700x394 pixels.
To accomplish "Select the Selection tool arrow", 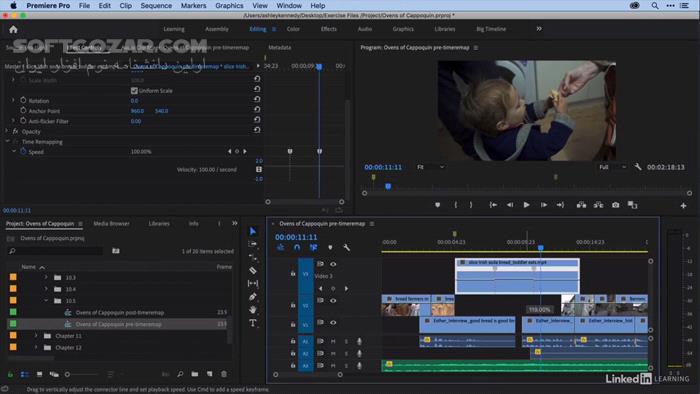I will pyautogui.click(x=253, y=231).
